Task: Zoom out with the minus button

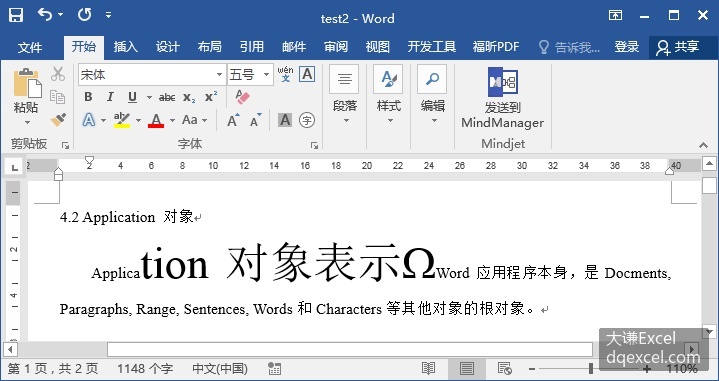Action: pyautogui.click(x=532, y=369)
